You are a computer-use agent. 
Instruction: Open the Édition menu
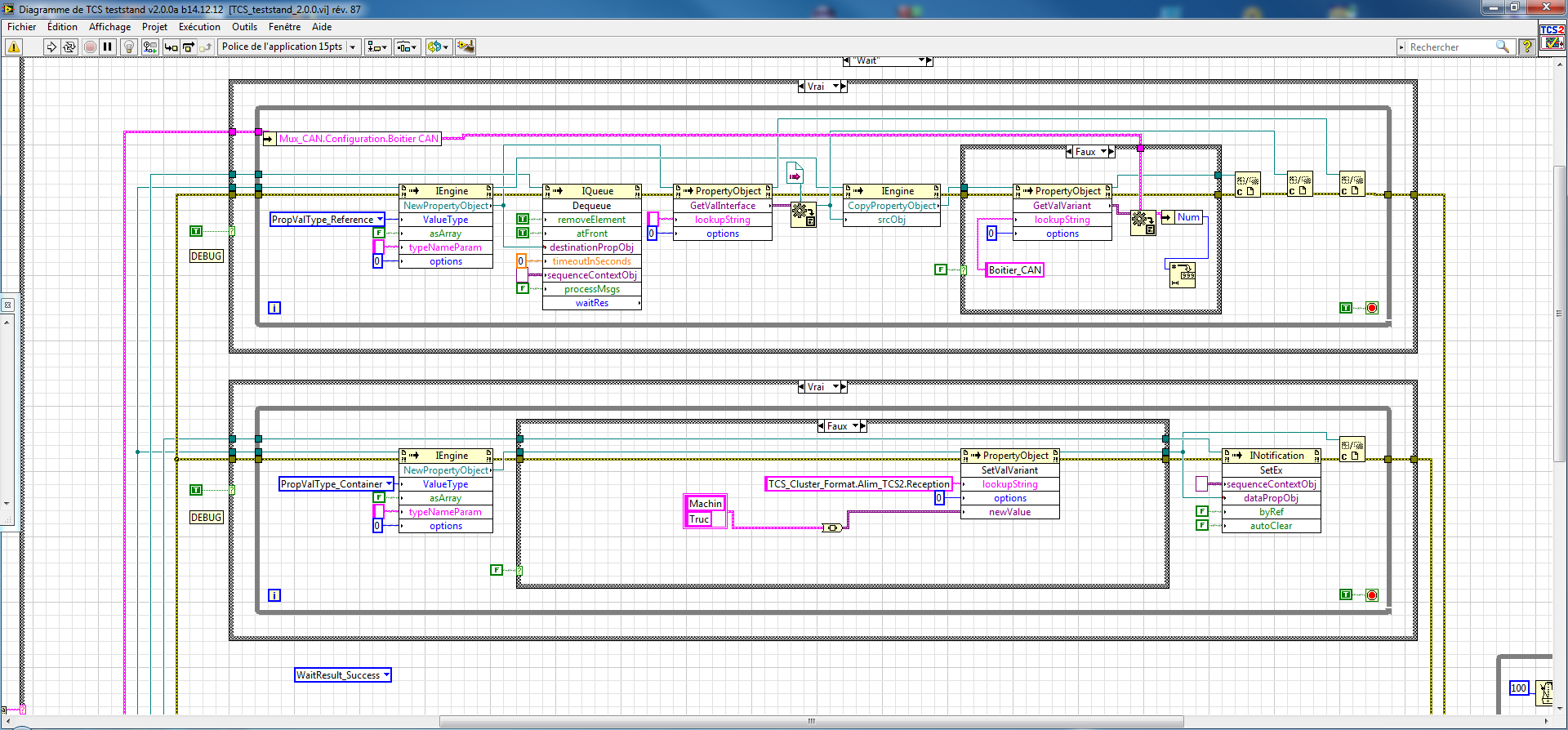pyautogui.click(x=62, y=27)
